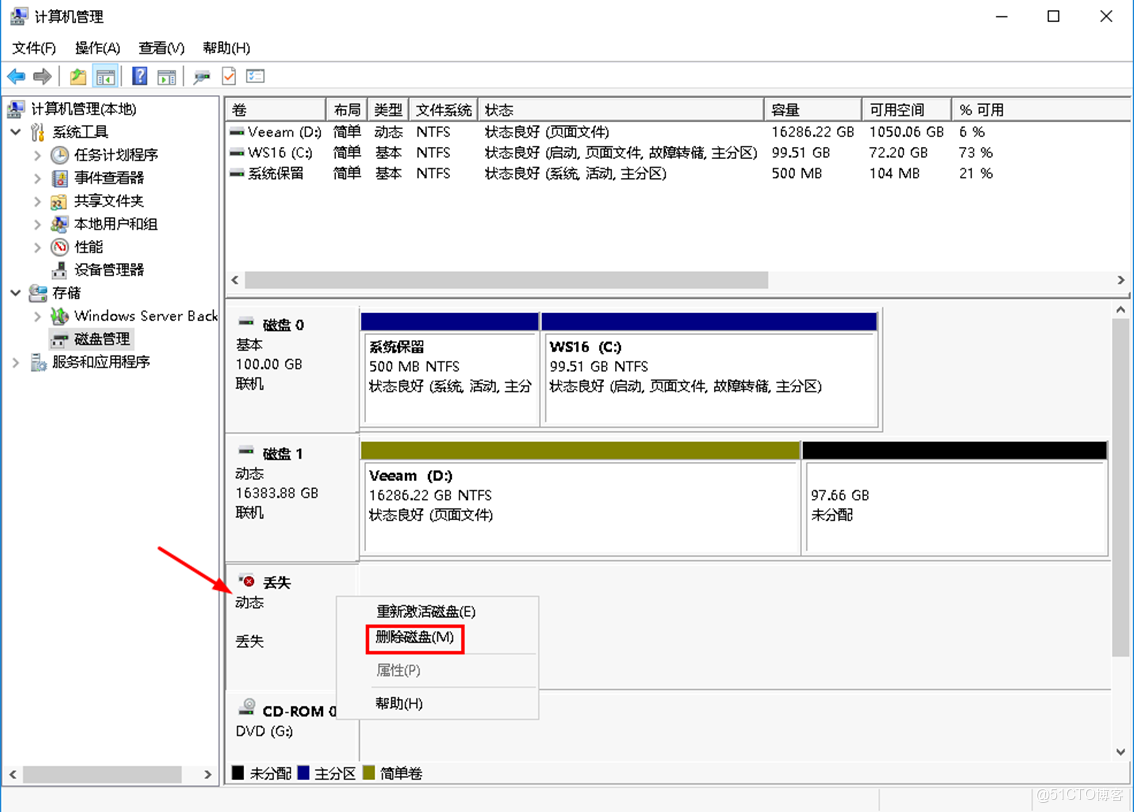Expand the 性能 node
The height and width of the screenshot is (812, 1134).
(37, 247)
